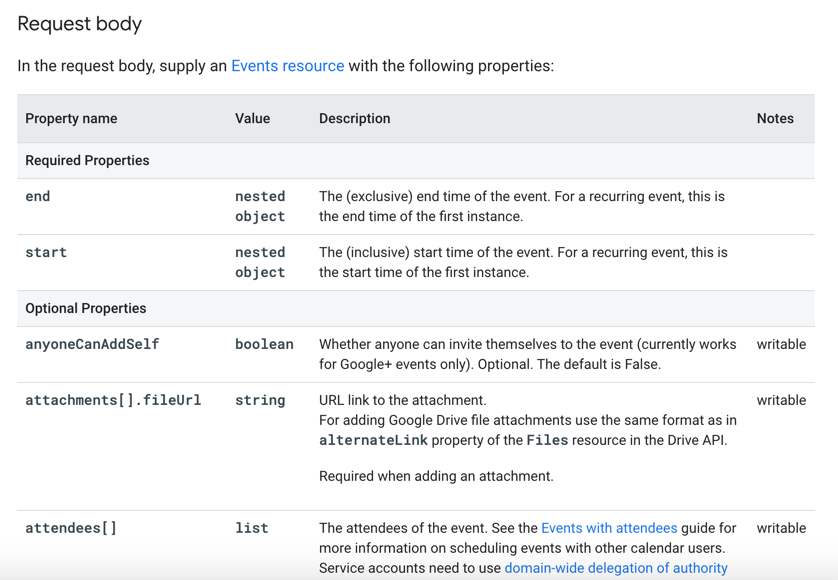
Task: Click the Notes column header
Action: [775, 118]
